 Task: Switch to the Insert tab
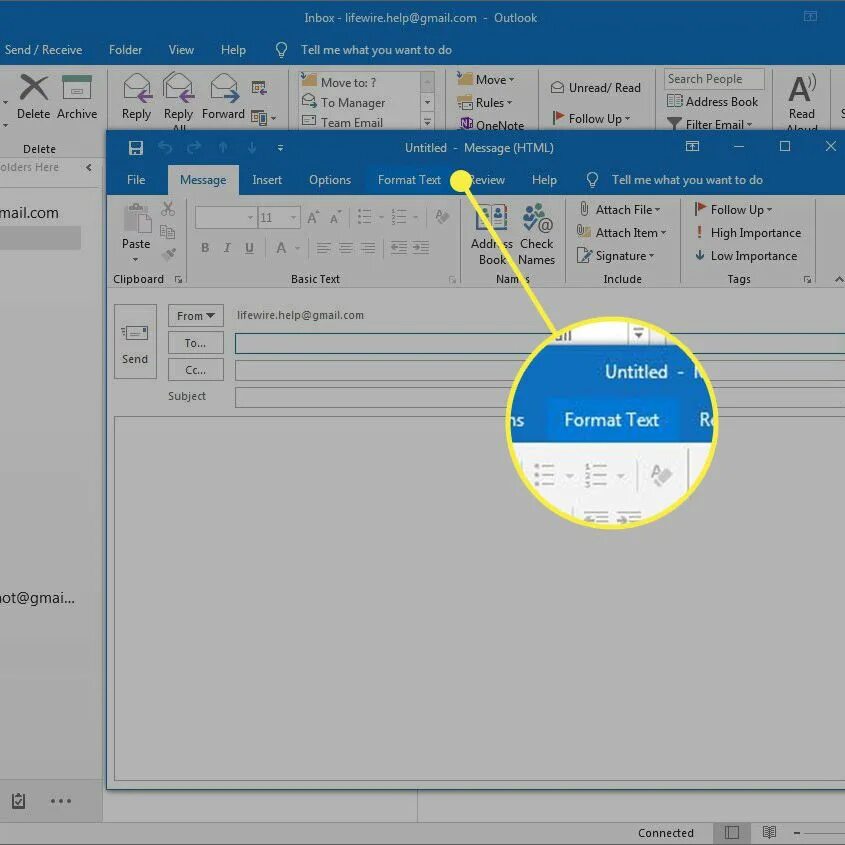click(267, 180)
